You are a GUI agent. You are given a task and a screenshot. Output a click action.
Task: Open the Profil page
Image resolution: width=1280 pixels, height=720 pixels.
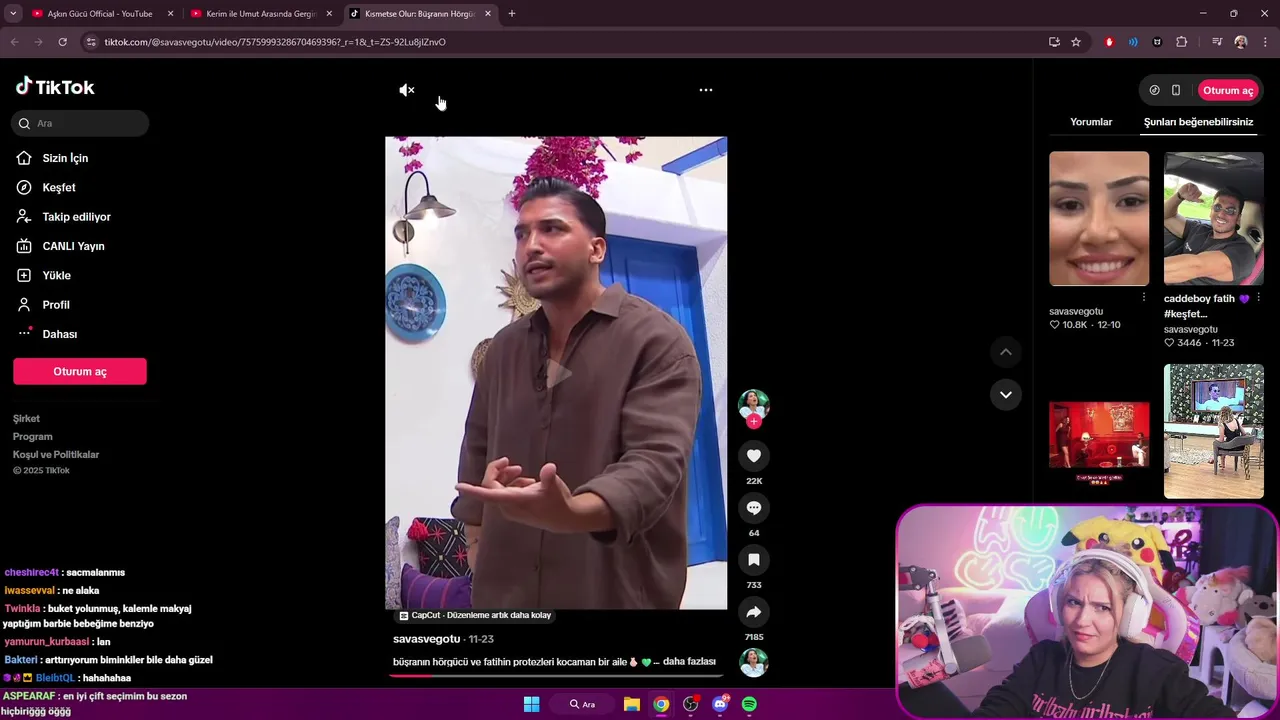tap(56, 305)
